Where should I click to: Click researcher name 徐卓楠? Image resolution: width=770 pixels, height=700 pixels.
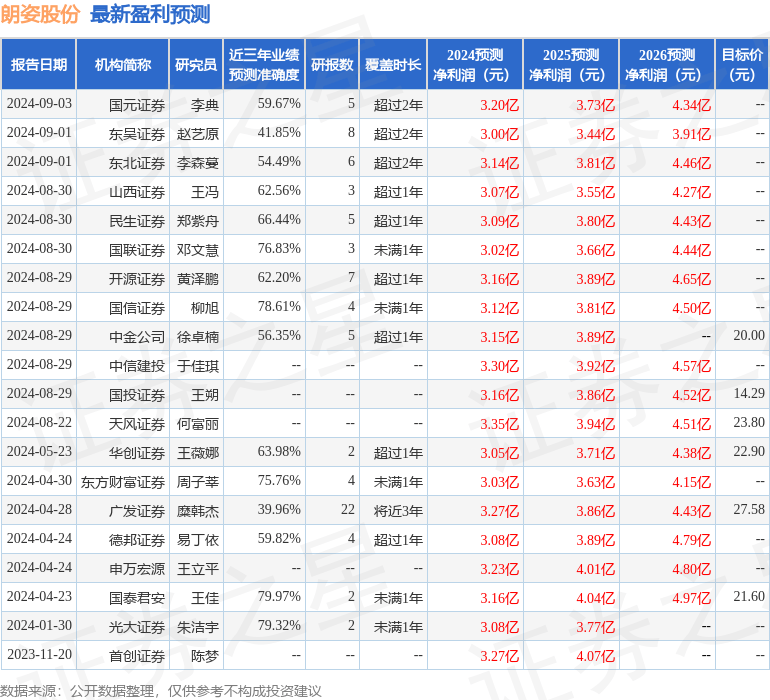pyautogui.click(x=198, y=337)
